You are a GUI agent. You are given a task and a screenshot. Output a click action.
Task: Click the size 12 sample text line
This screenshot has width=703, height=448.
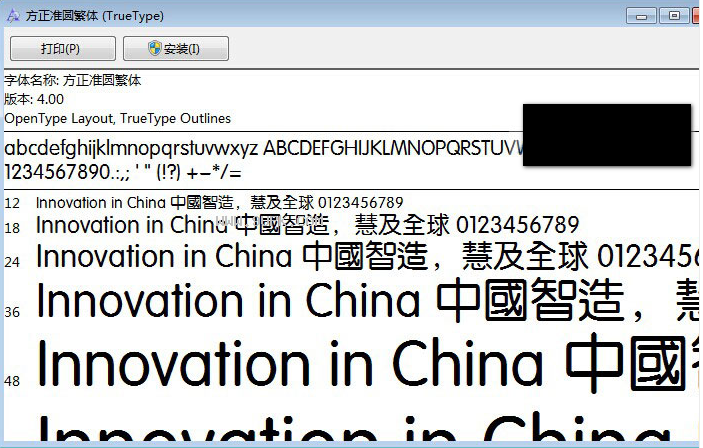(x=220, y=203)
